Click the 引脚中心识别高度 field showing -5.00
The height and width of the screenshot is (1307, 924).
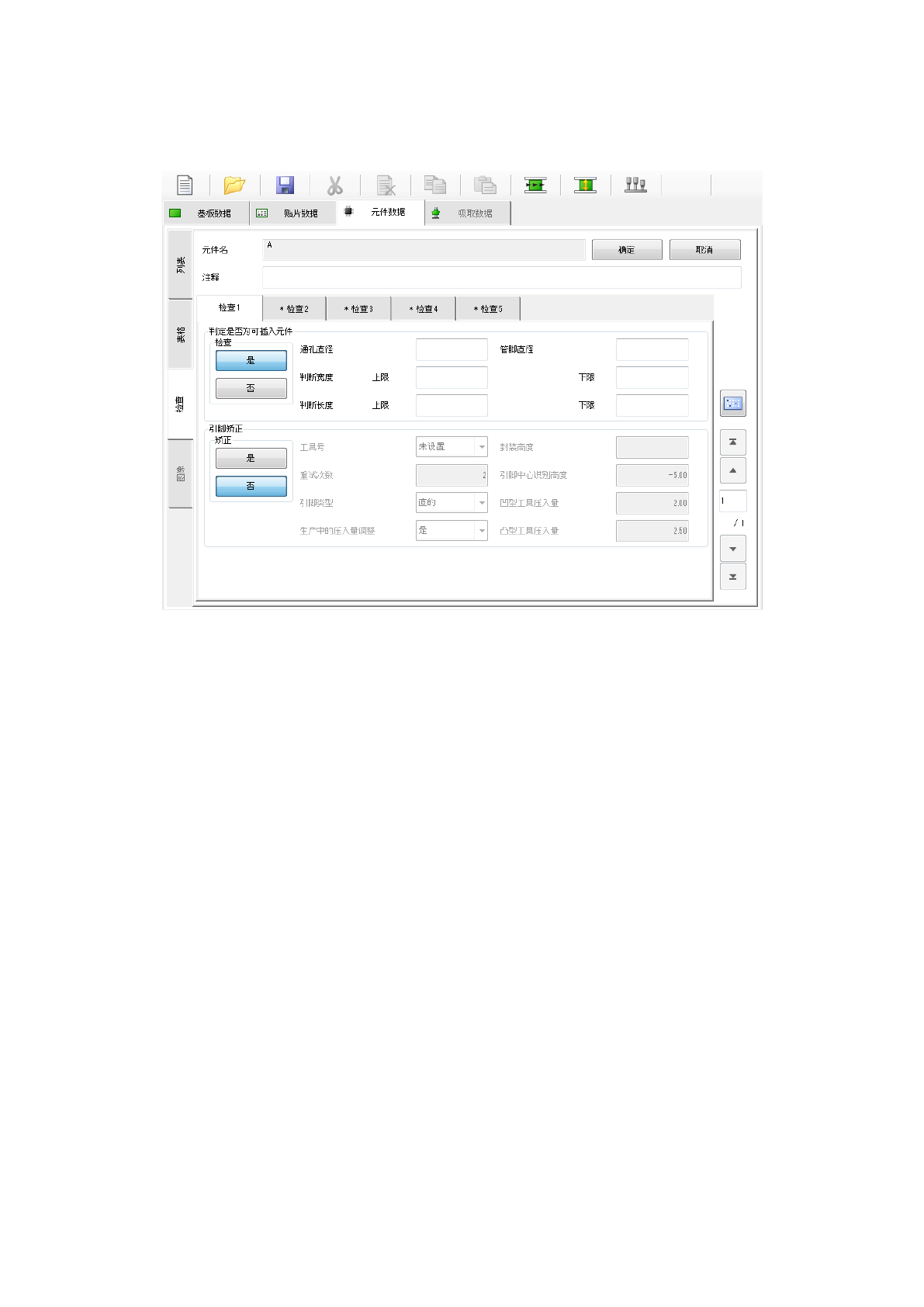(652, 475)
